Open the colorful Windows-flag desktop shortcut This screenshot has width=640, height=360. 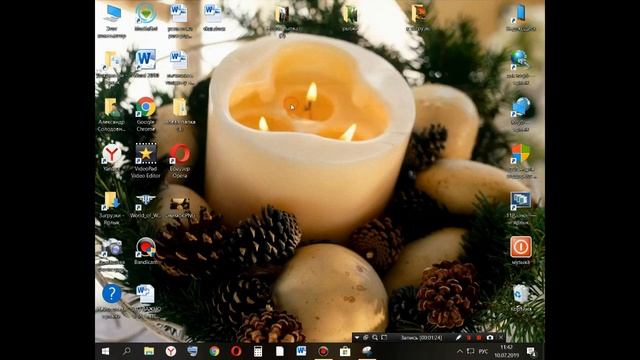click(x=521, y=161)
